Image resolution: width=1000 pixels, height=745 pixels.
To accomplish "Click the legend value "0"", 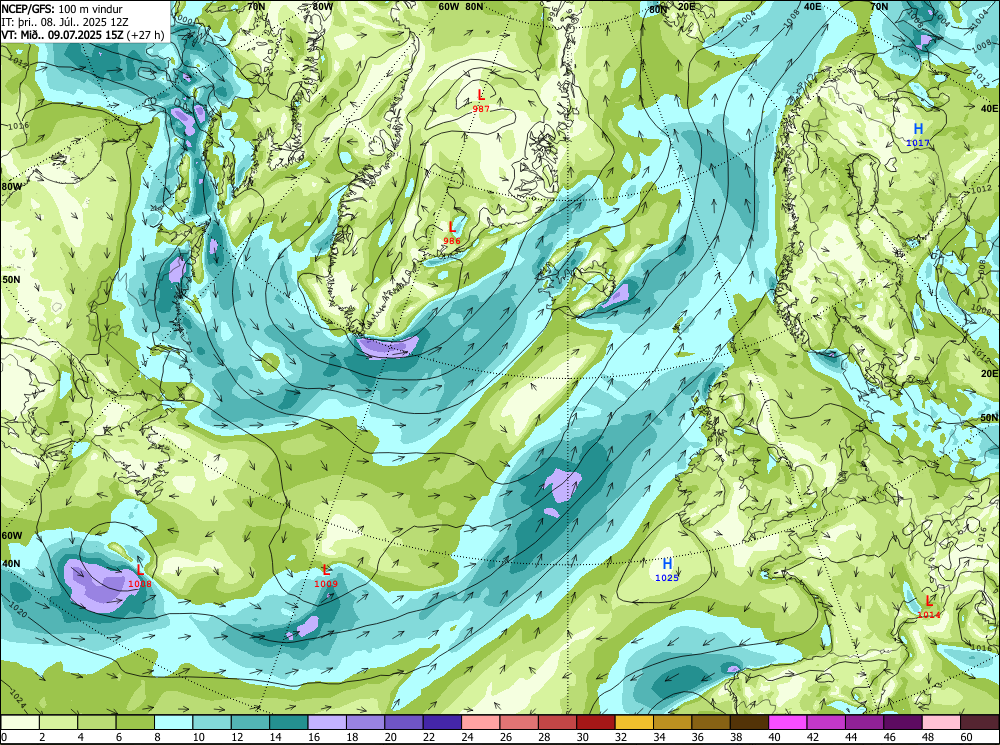I will pos(4,737).
